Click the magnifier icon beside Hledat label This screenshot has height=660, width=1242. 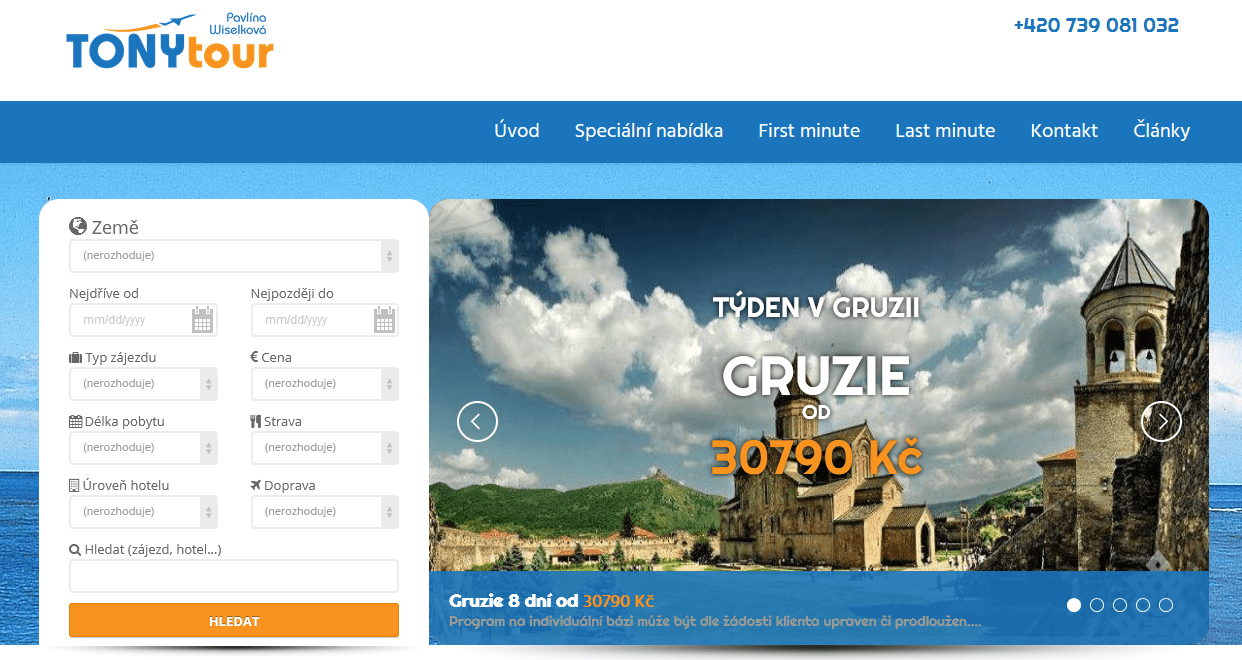tap(75, 549)
